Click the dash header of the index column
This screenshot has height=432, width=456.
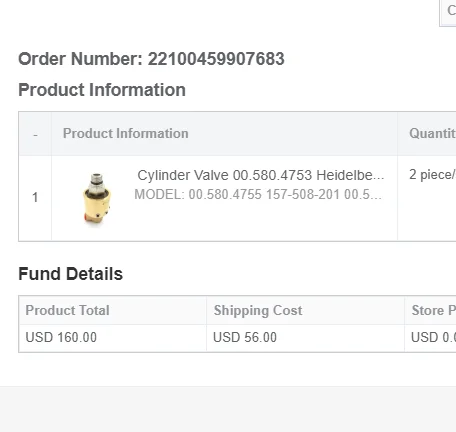(x=35, y=134)
